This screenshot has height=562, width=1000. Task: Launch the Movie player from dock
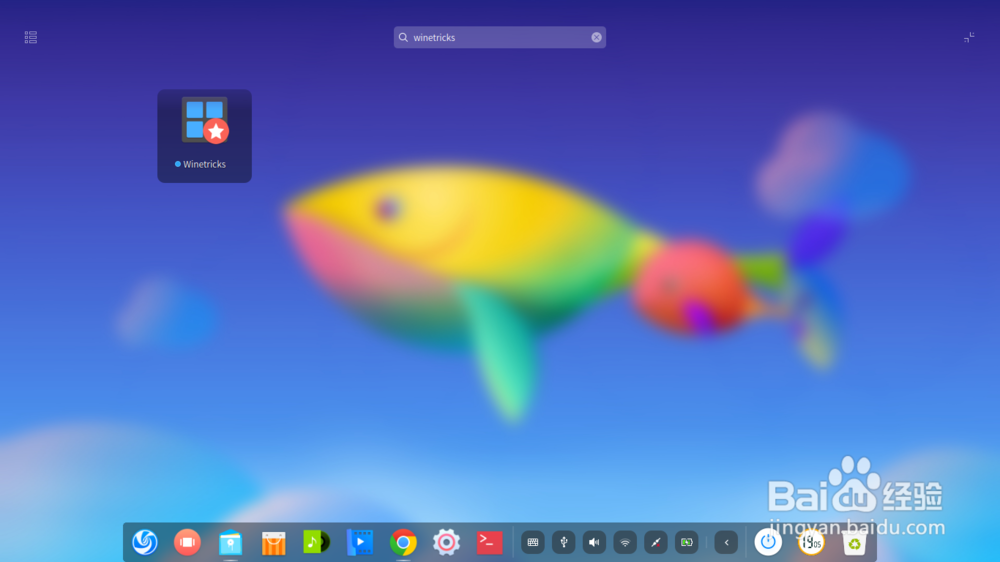pos(360,542)
